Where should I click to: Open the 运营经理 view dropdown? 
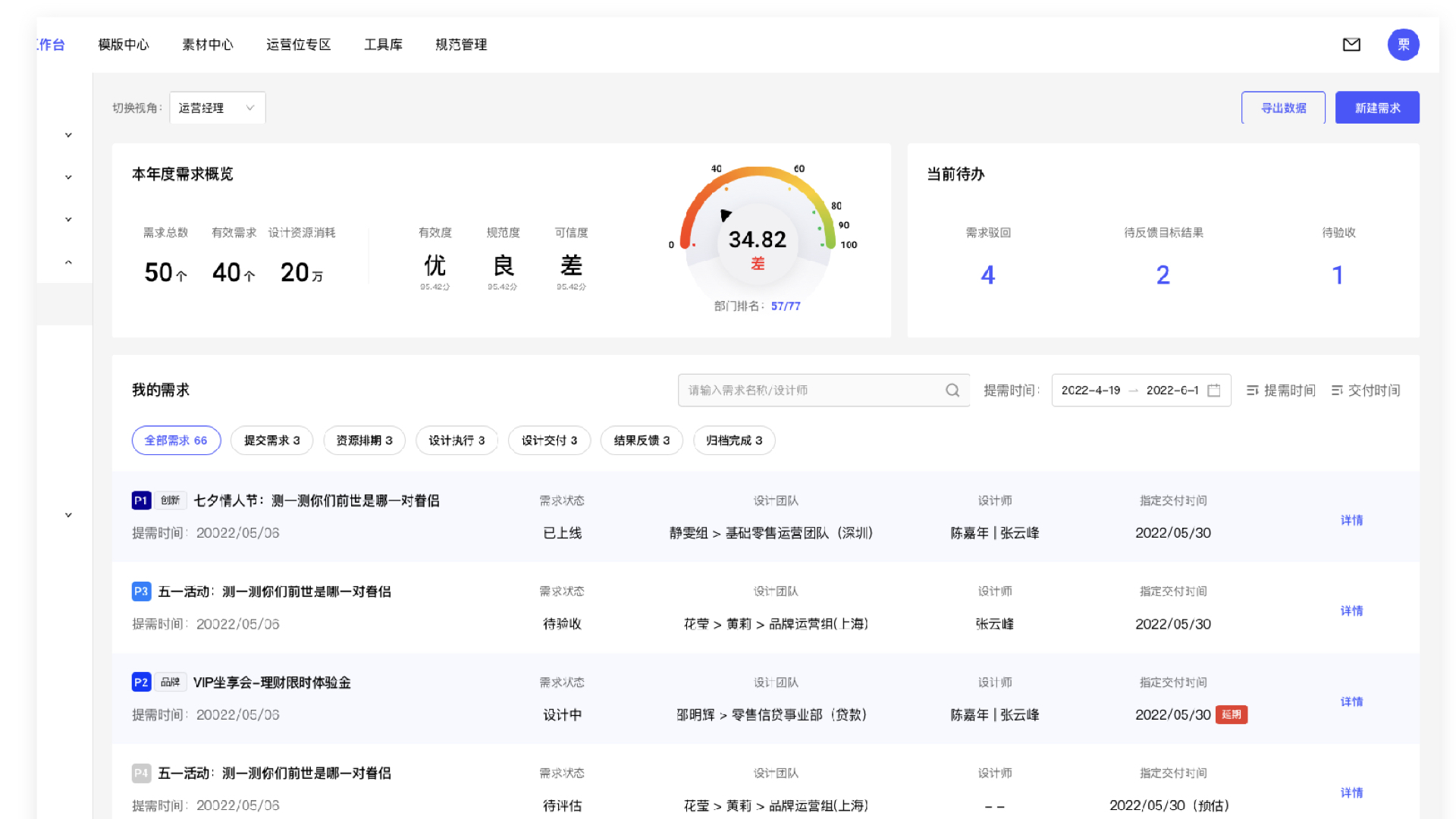217,108
